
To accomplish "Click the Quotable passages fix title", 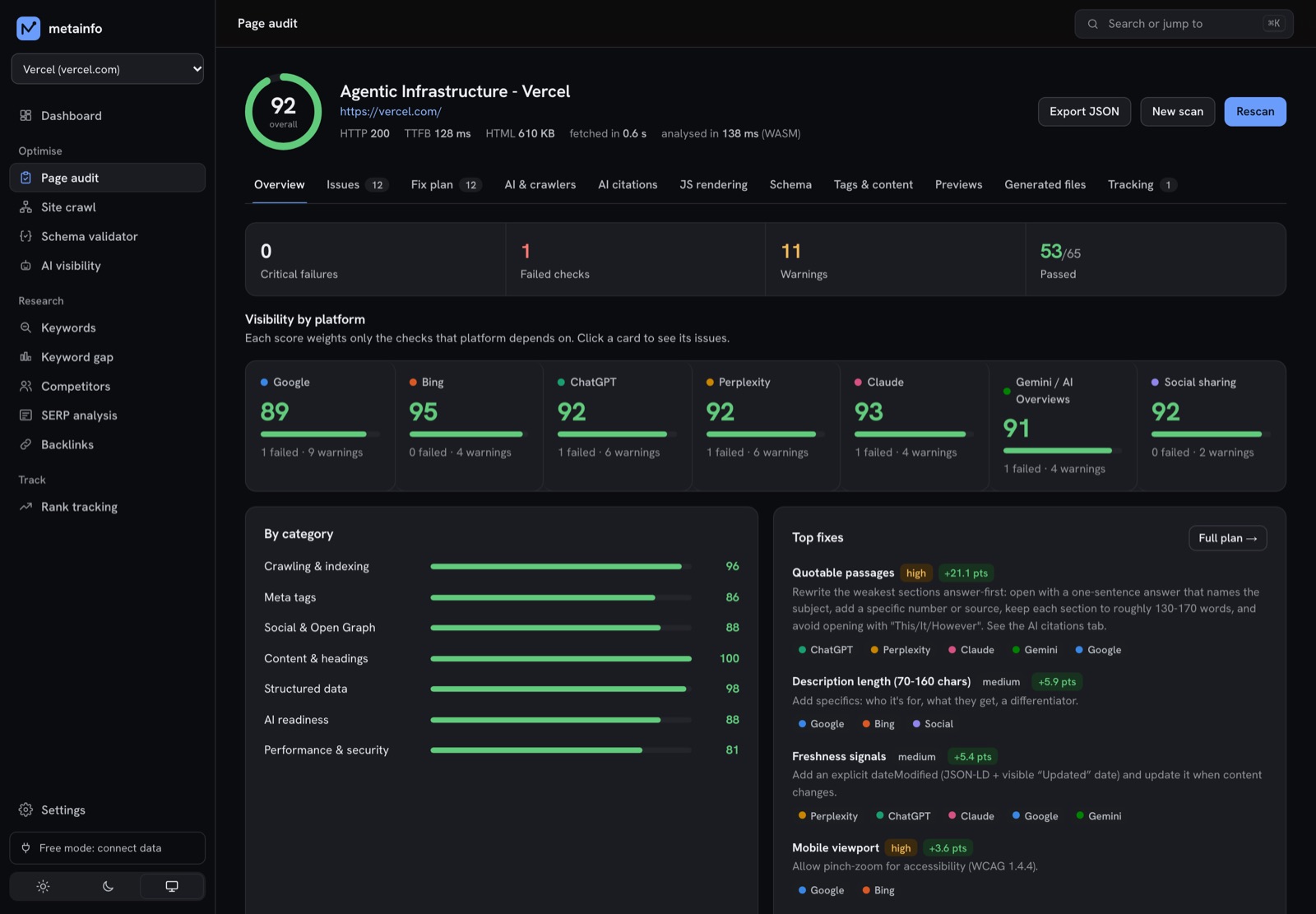I will pos(843,573).
